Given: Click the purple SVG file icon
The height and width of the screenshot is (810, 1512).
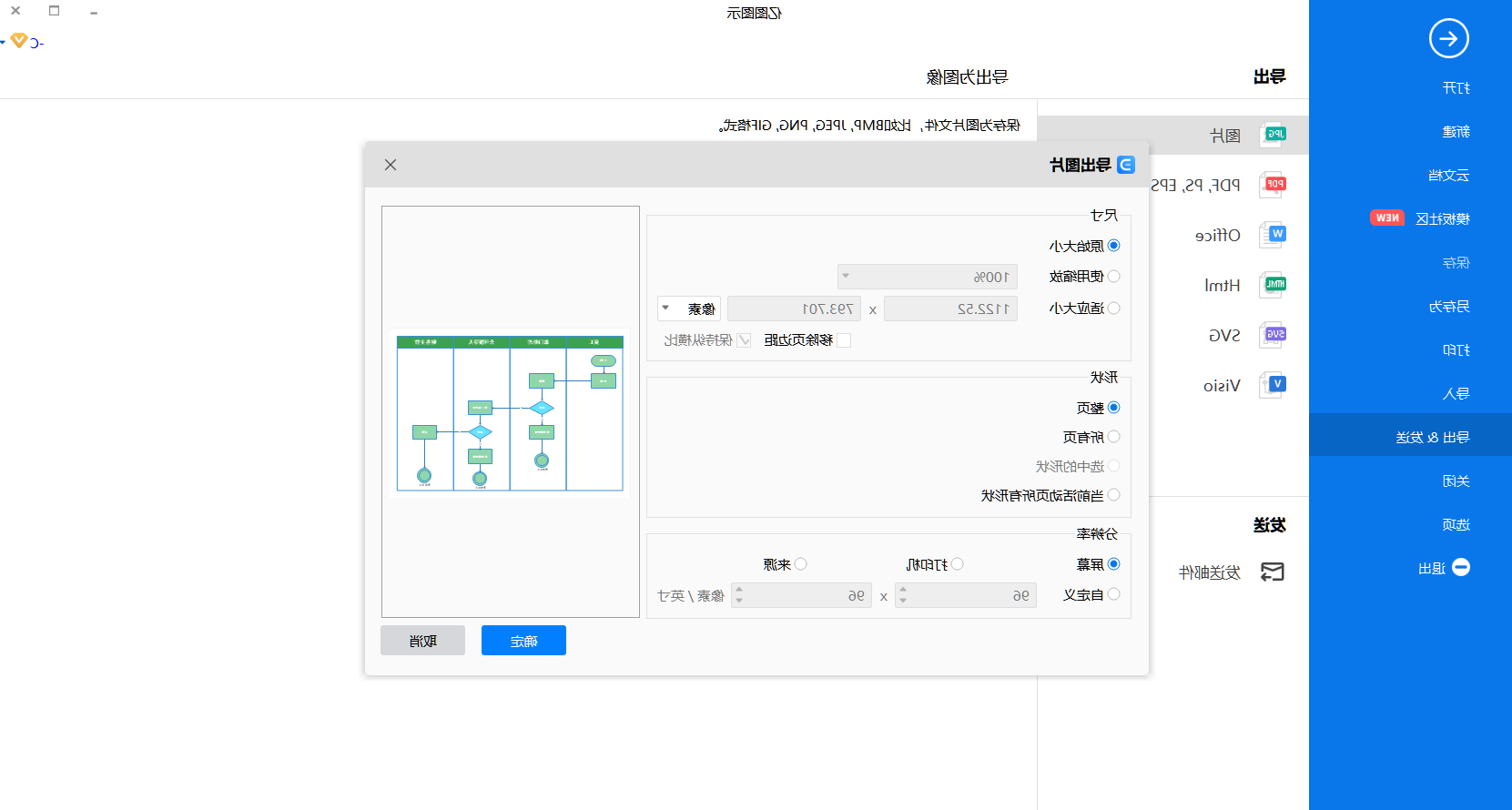Looking at the screenshot, I should (x=1273, y=335).
